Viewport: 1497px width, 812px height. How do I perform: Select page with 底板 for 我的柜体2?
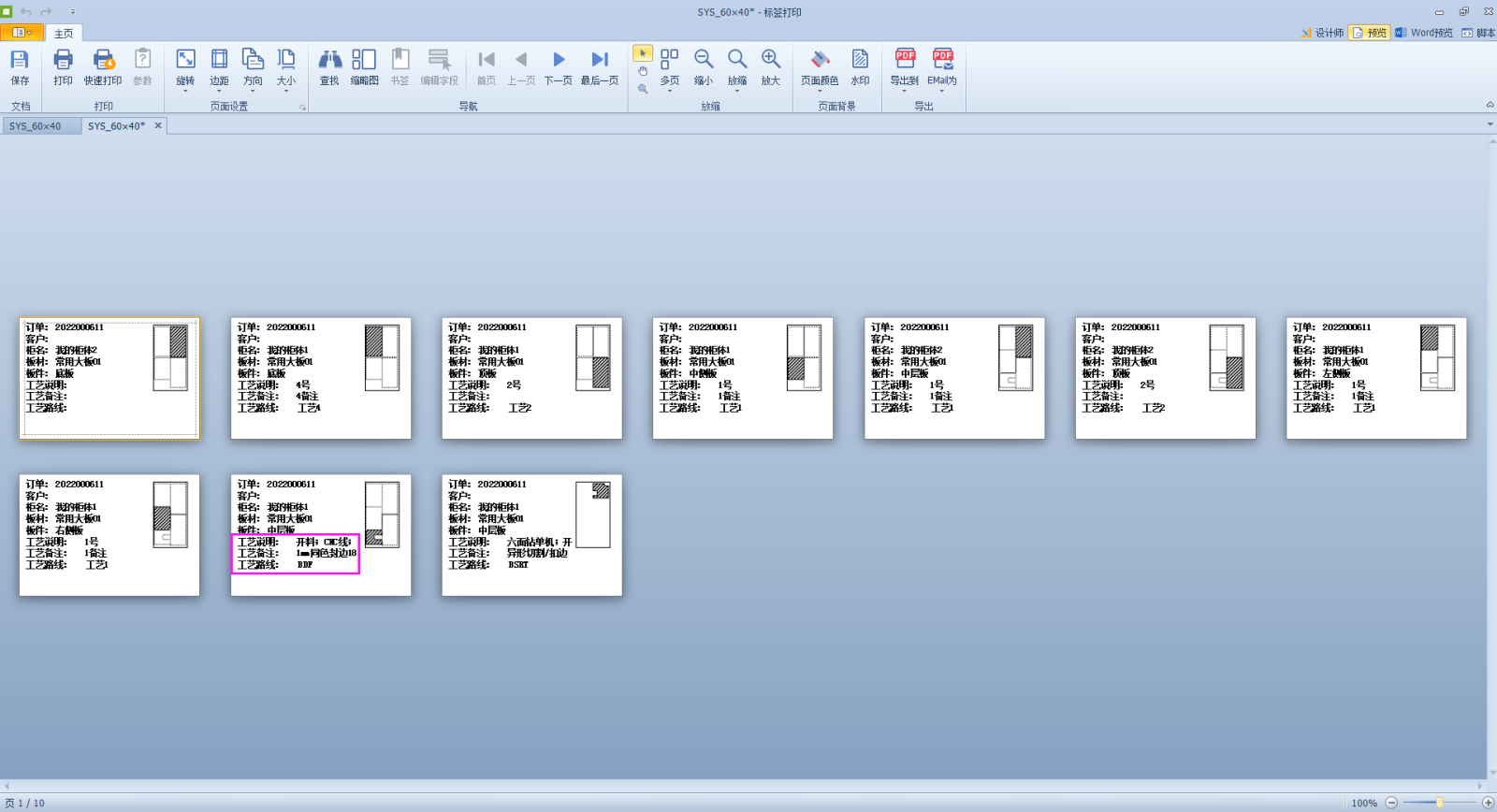[109, 378]
